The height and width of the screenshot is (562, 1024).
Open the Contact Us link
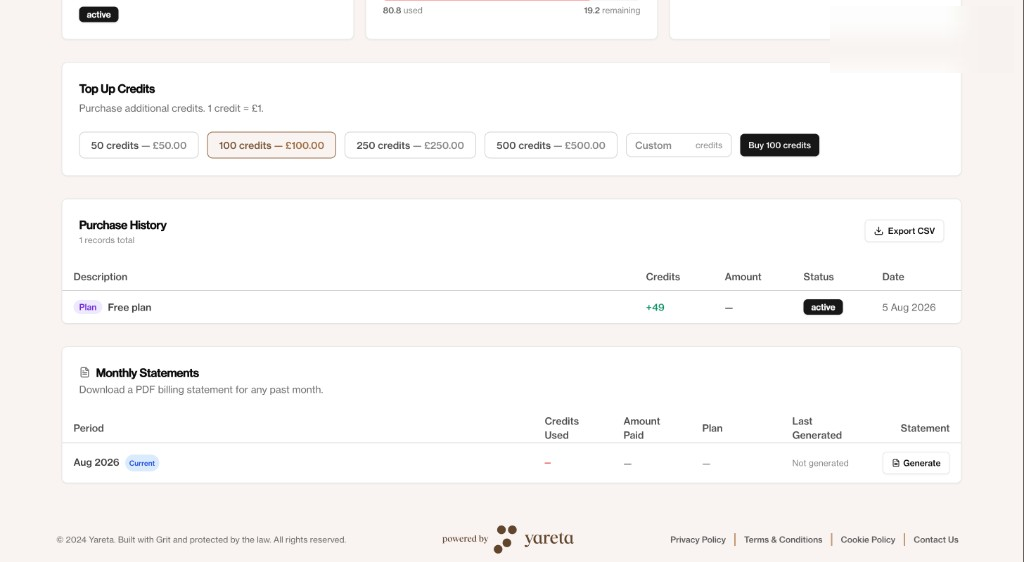tap(936, 540)
